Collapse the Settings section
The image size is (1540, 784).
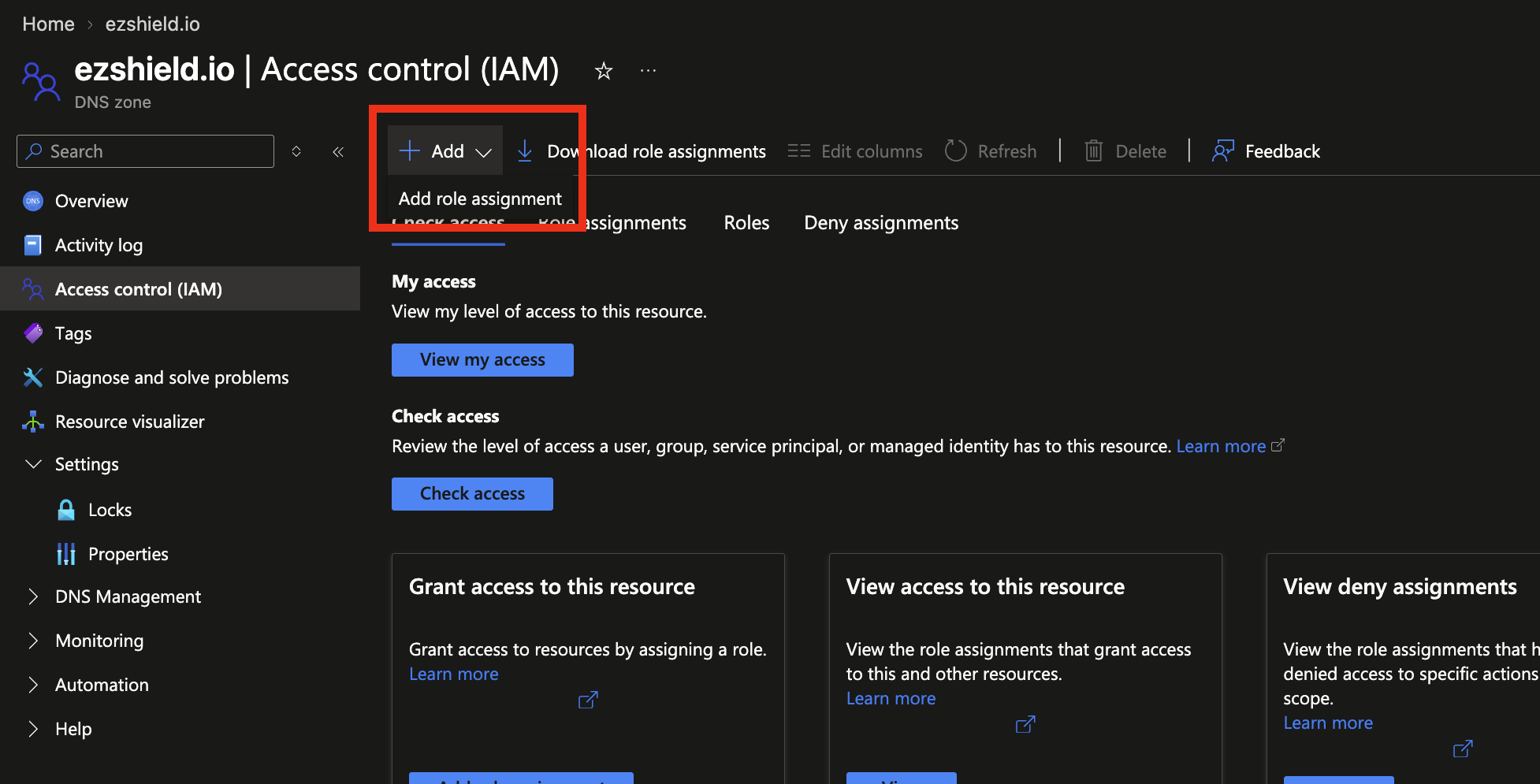click(x=33, y=464)
